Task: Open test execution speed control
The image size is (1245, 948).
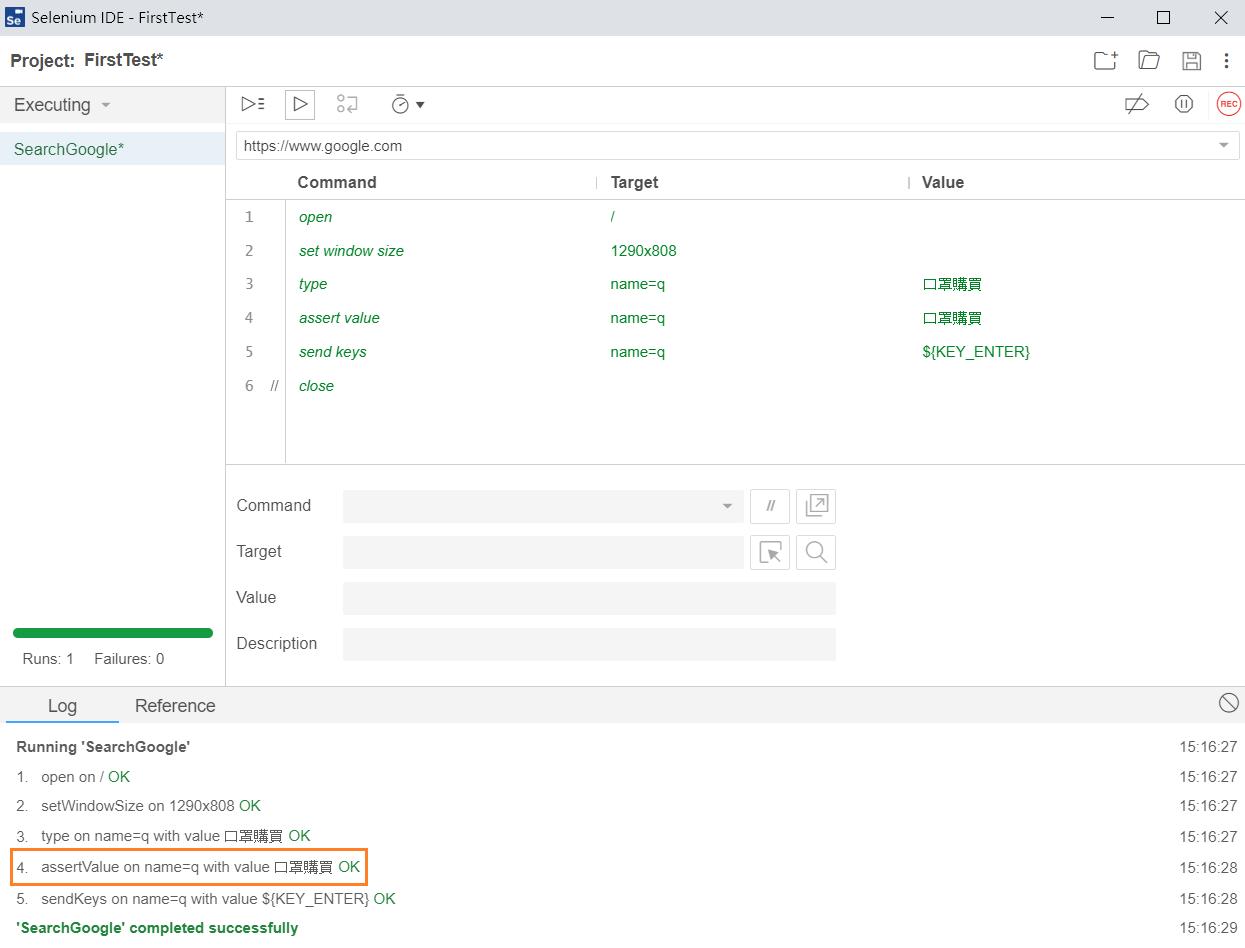Action: 401,104
